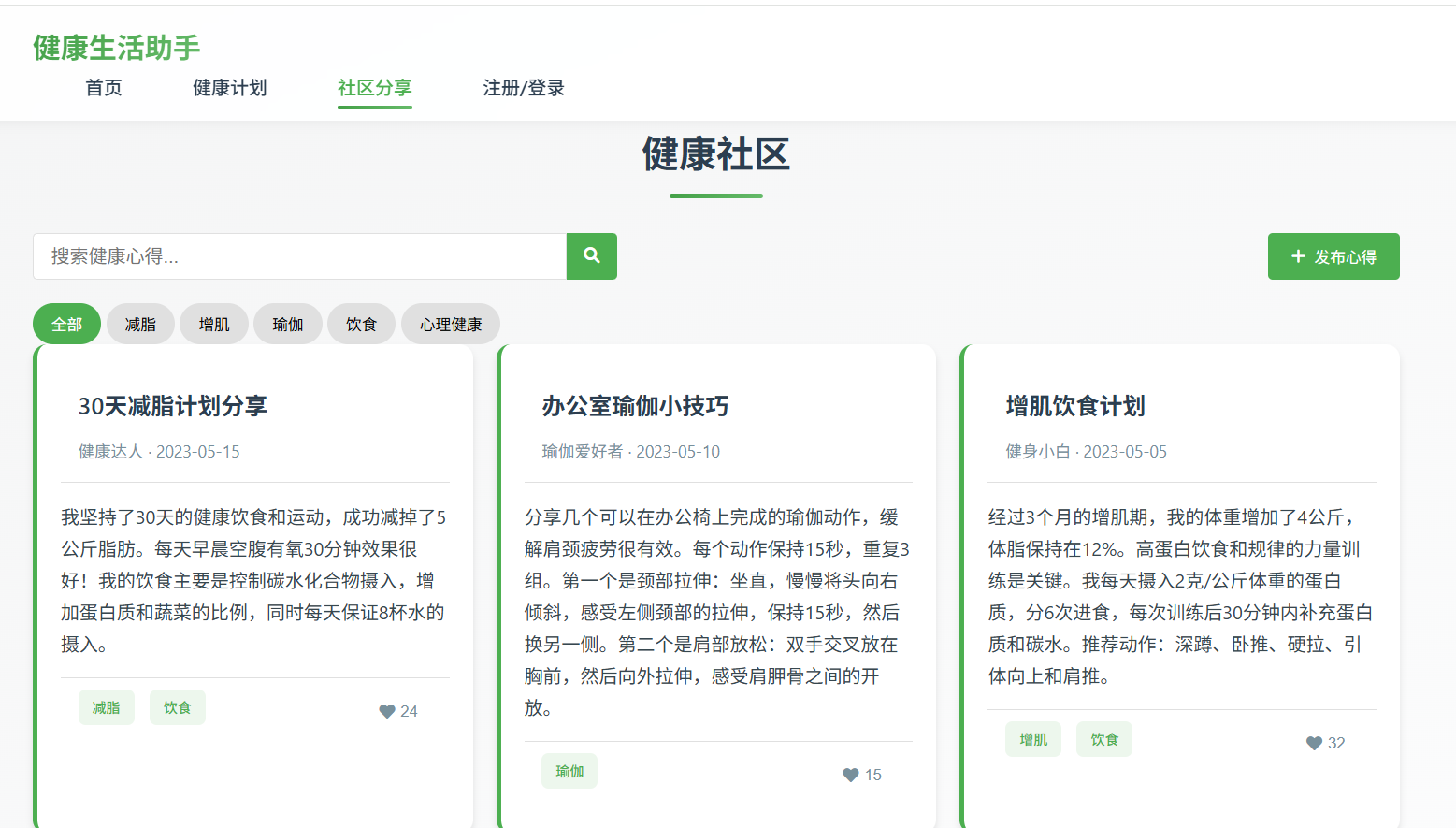1456x828 pixels.
Task: Click the search magnifier icon button
Action: pos(591,255)
